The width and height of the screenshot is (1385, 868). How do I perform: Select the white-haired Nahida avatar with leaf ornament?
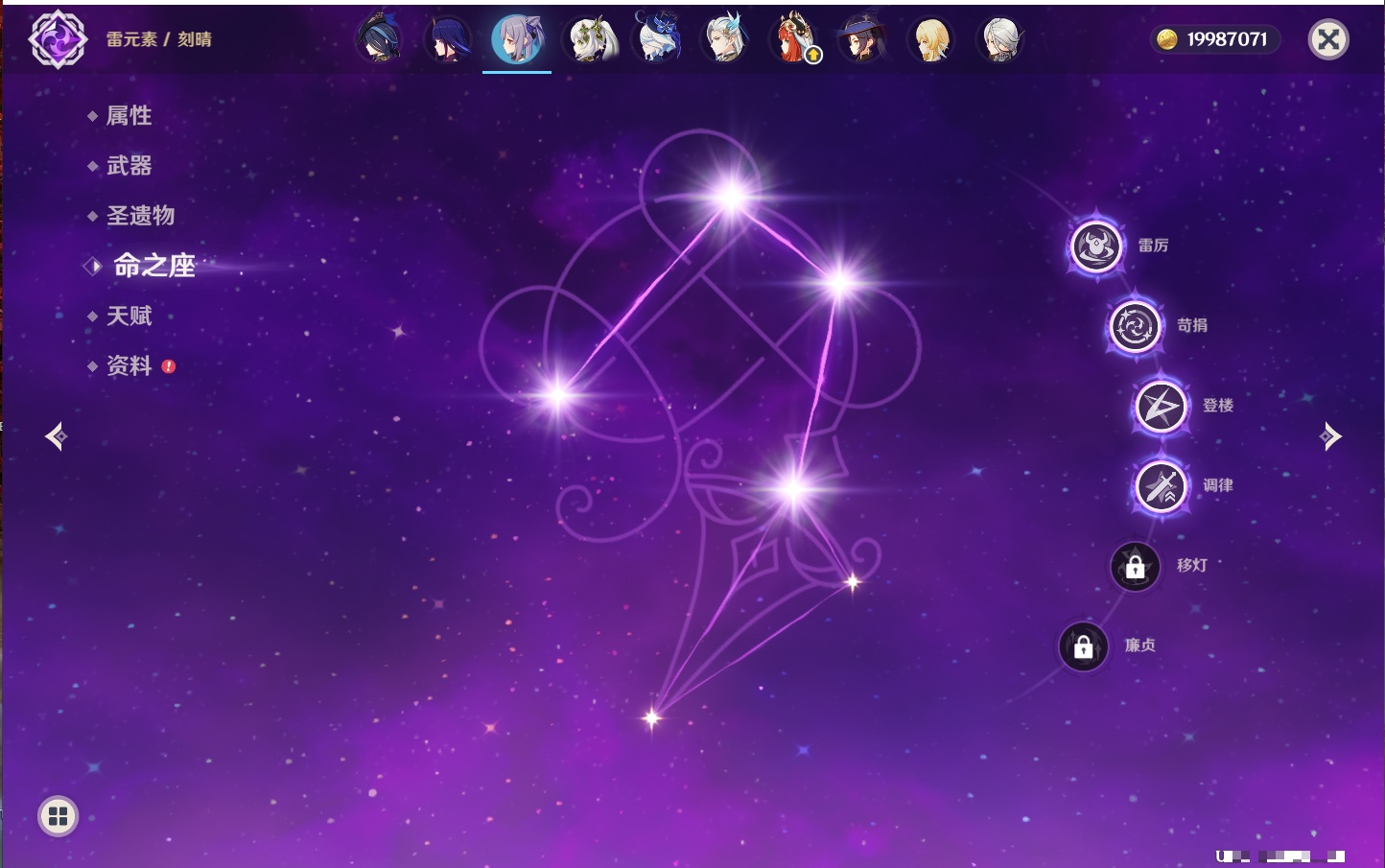coord(591,39)
